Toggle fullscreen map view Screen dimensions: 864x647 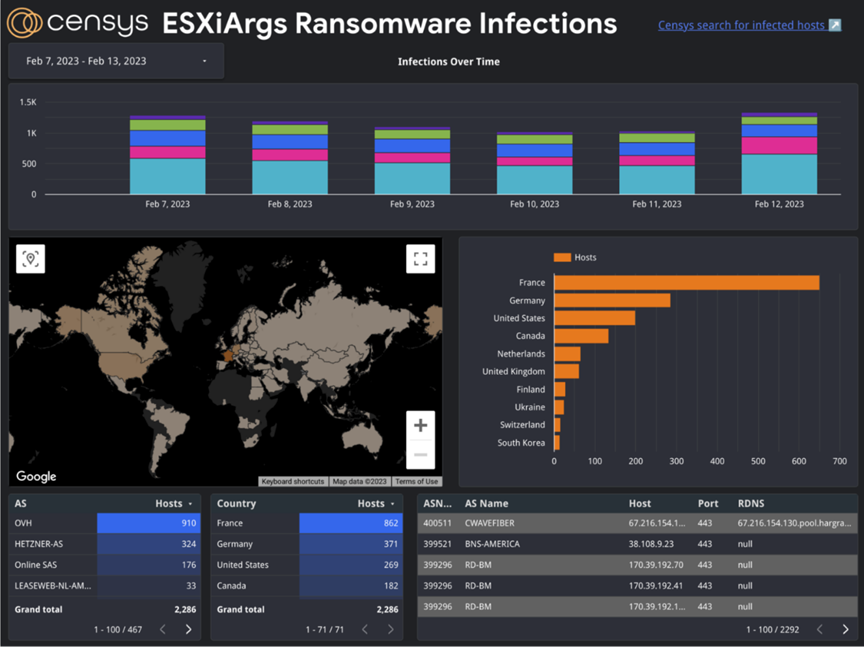click(x=420, y=258)
